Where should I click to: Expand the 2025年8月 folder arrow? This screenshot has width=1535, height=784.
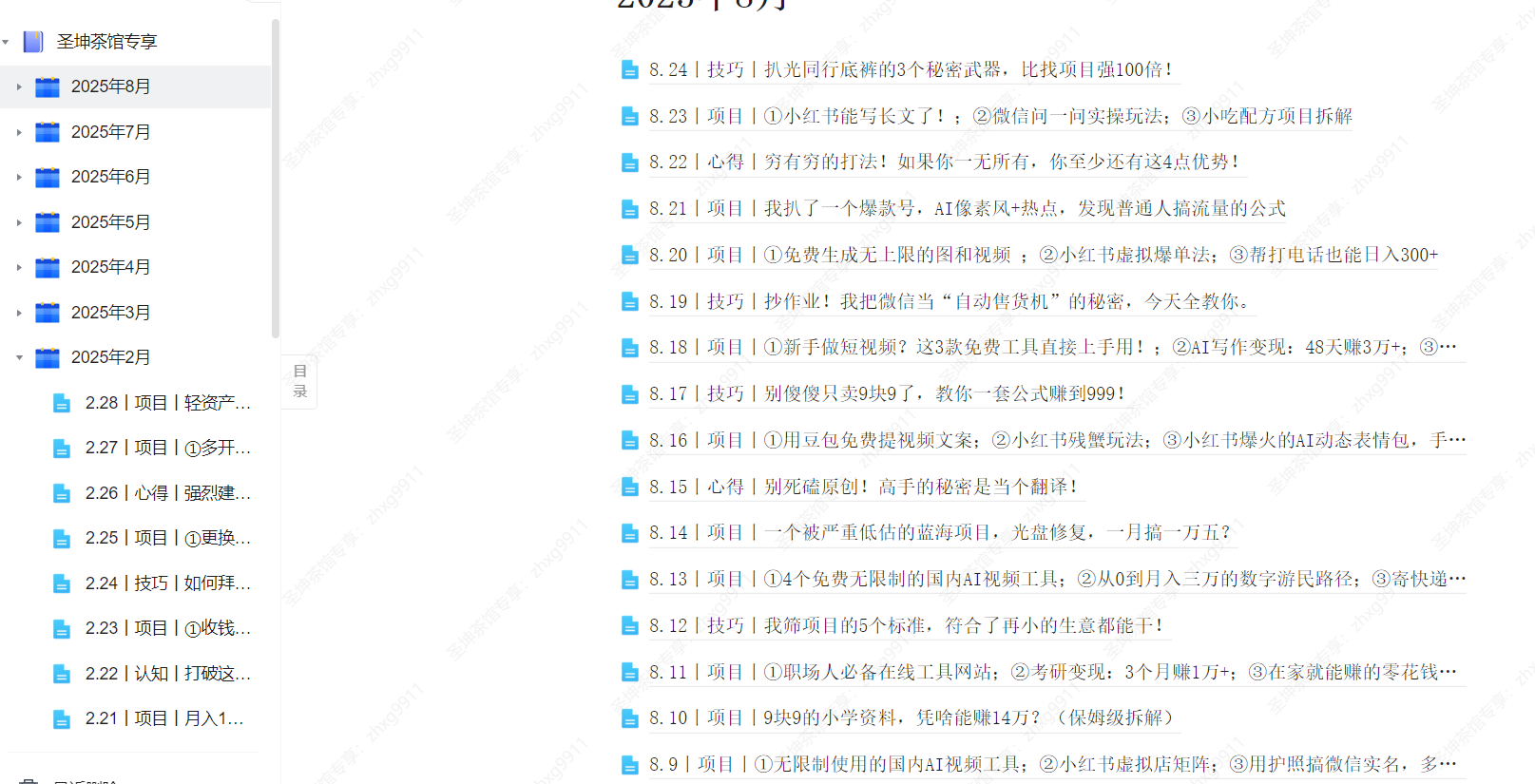click(19, 86)
